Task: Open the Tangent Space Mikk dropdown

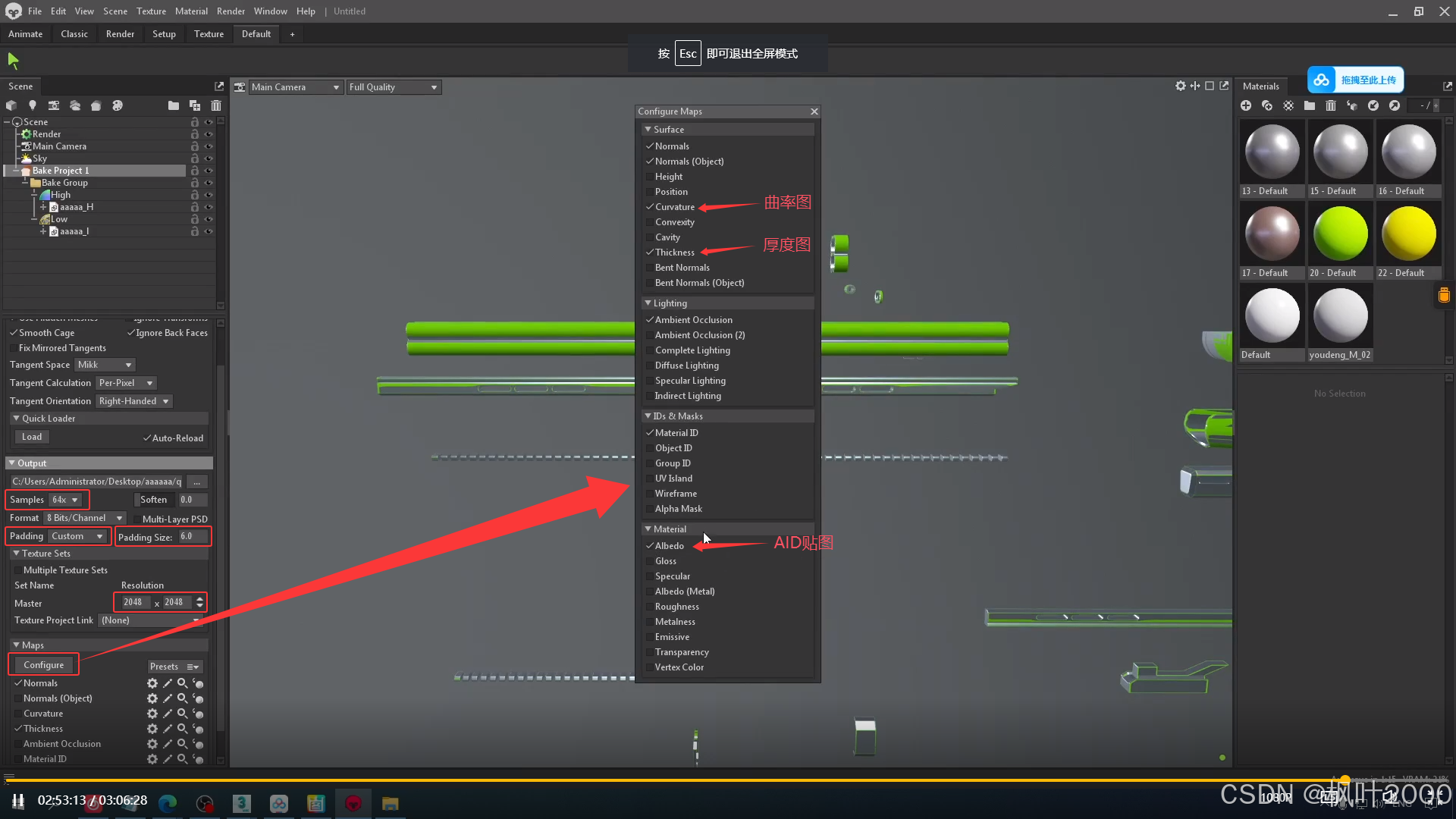Action: (105, 365)
